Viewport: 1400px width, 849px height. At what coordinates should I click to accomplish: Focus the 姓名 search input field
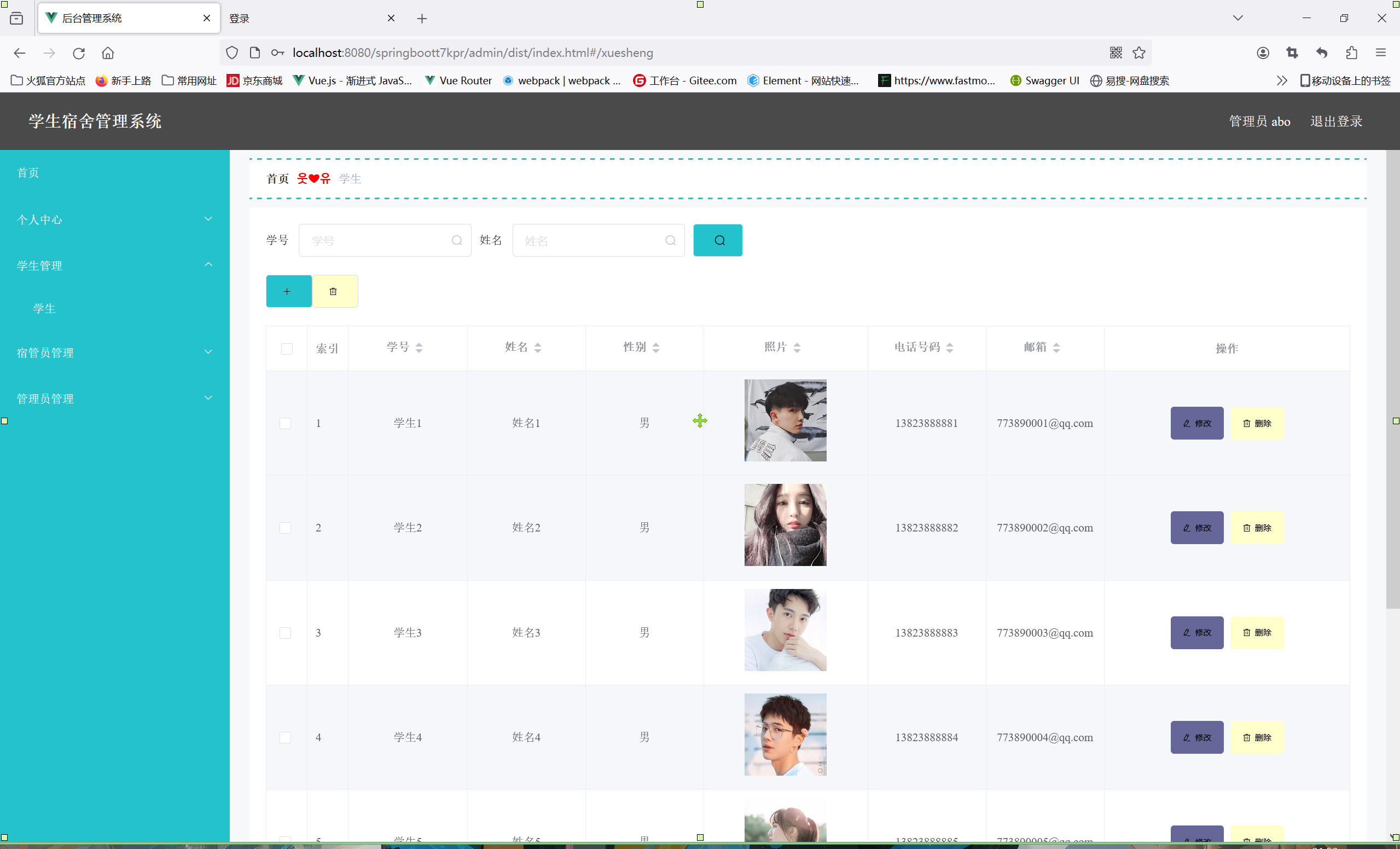[599, 240]
